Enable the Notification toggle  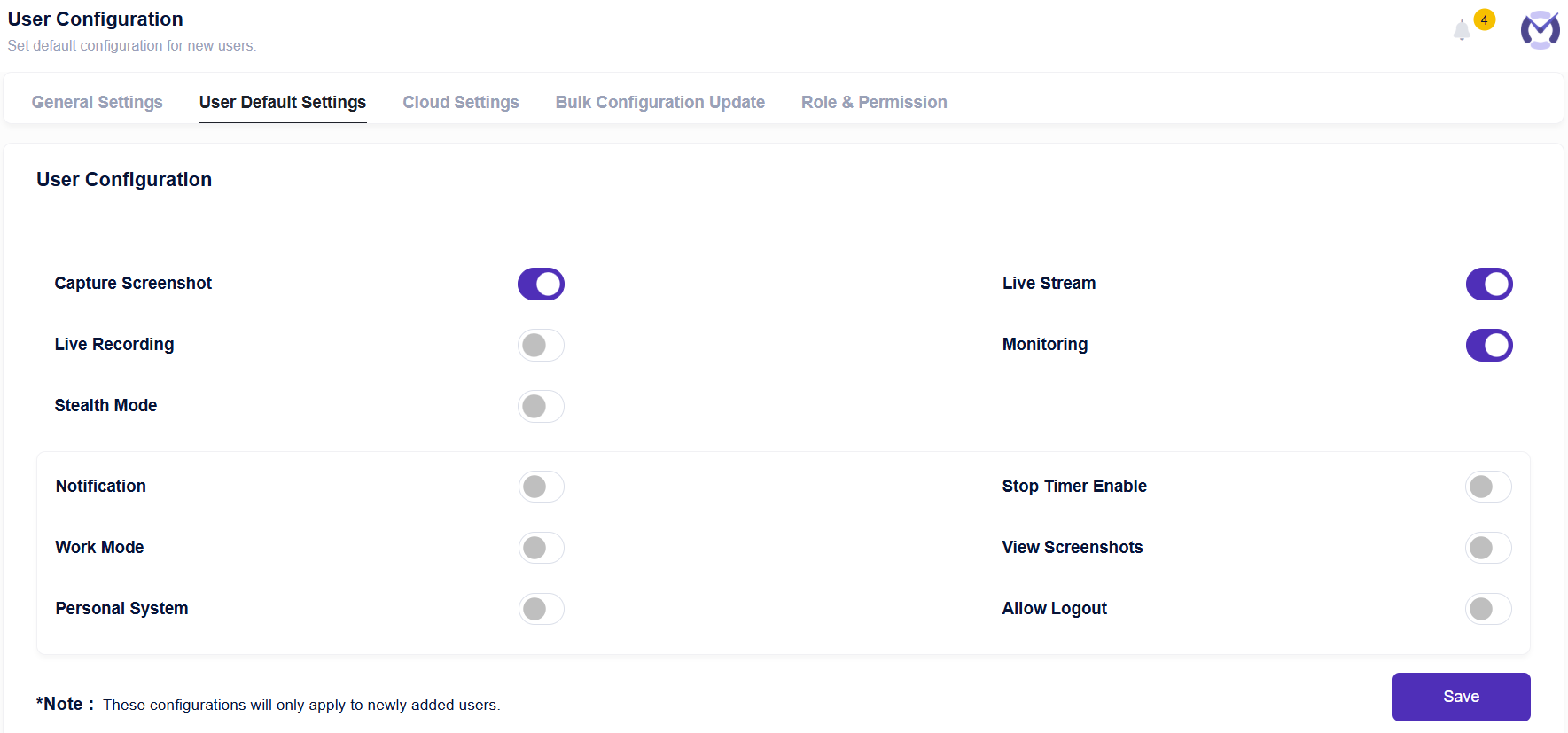(x=541, y=487)
